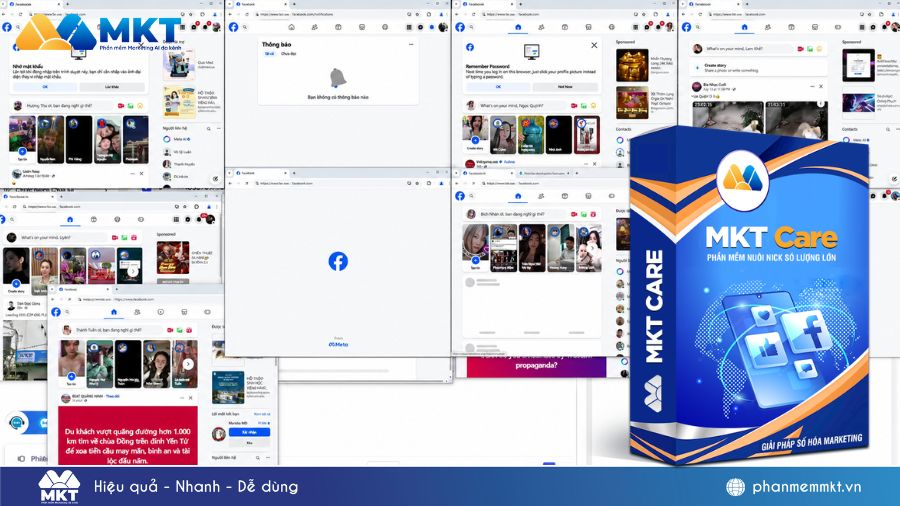Click the Facebook logo in the loading window
The width and height of the screenshot is (900, 506).
pos(338,261)
